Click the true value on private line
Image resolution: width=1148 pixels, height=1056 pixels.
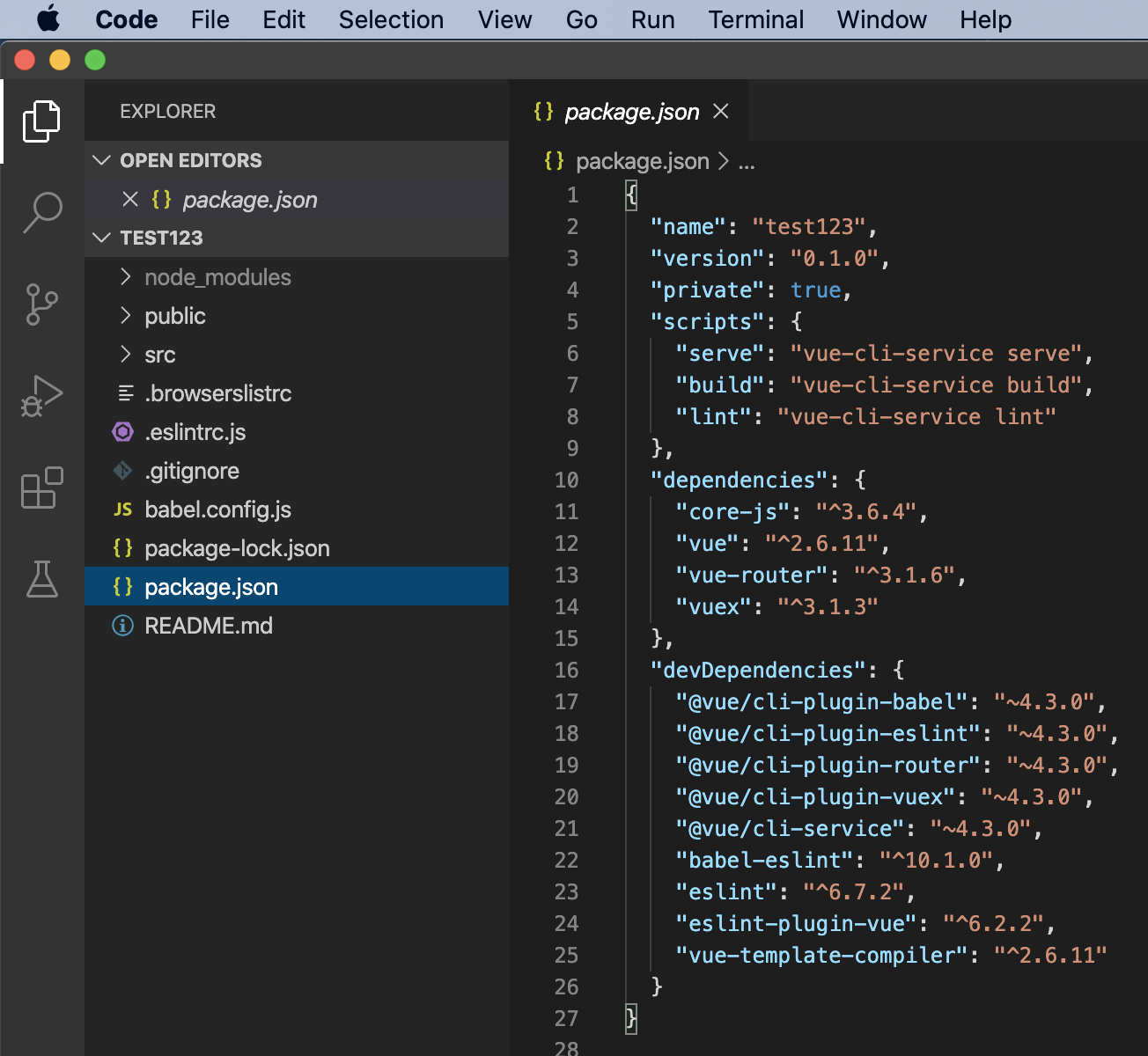click(816, 290)
